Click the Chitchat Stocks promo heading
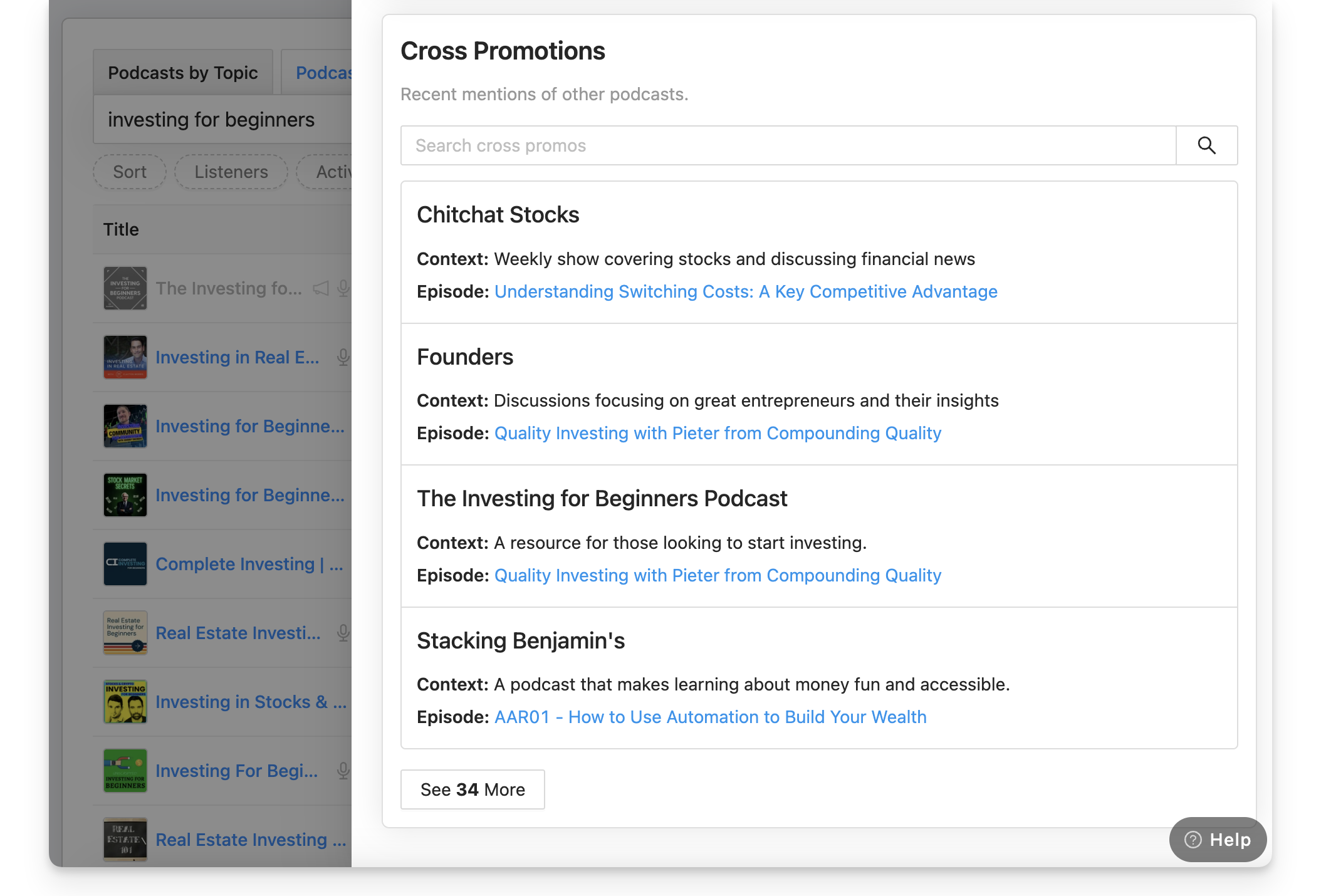Viewport: 1321px width, 896px height. click(x=498, y=214)
